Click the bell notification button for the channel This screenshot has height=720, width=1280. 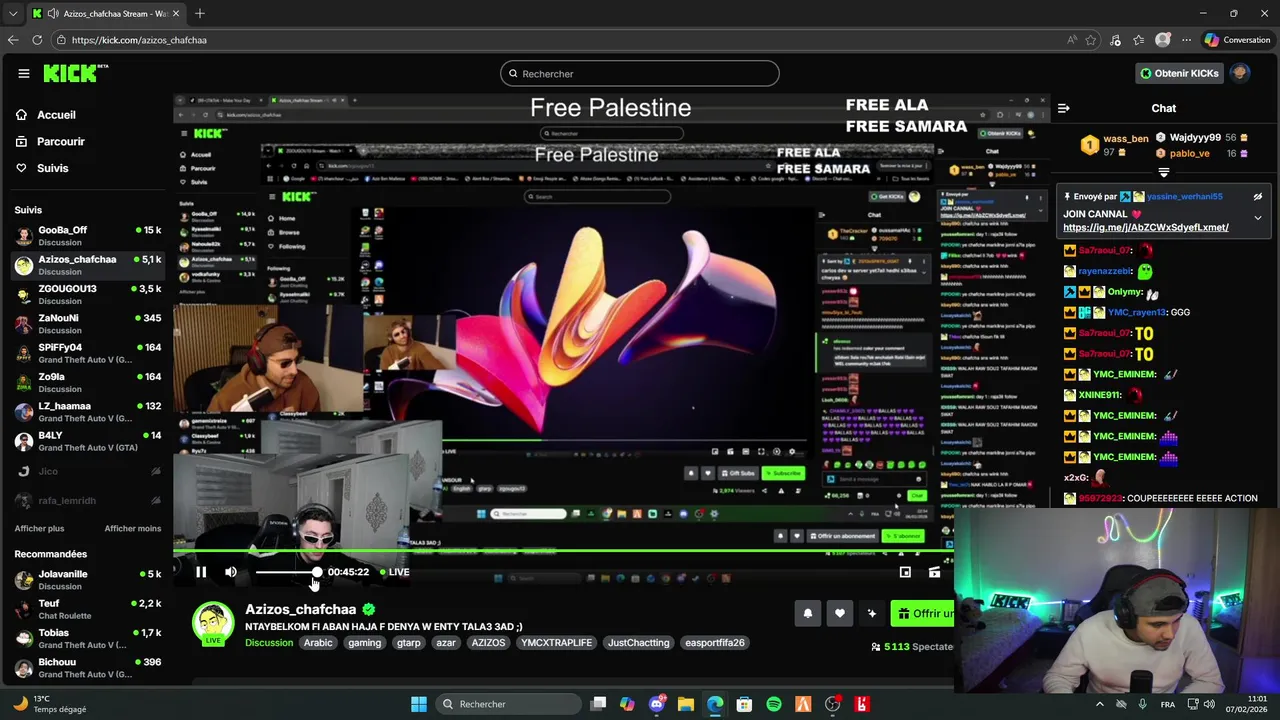808,614
